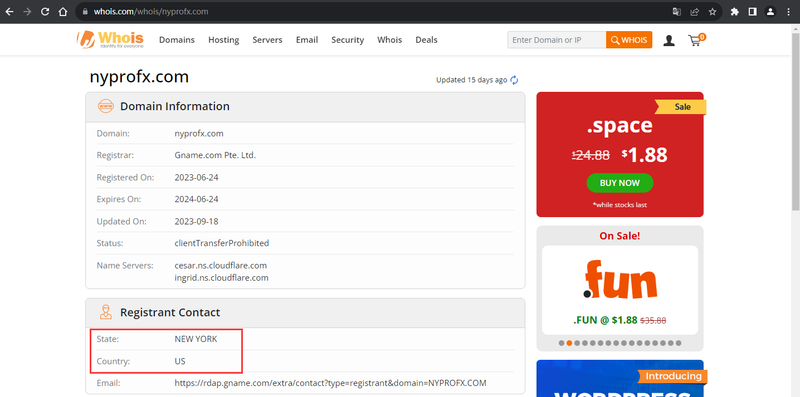Open Security menu

coord(347,40)
